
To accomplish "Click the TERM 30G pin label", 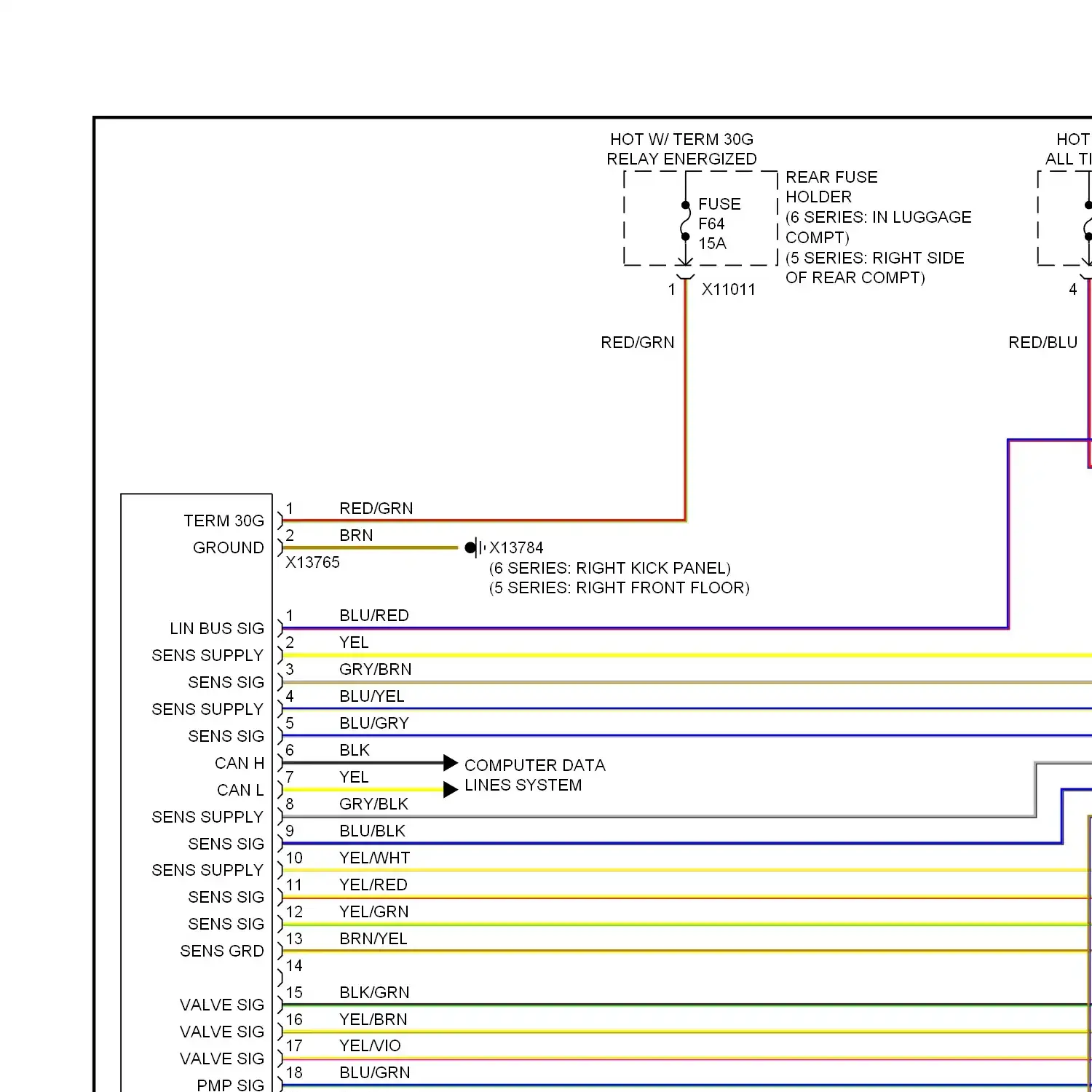I will pos(223,521).
